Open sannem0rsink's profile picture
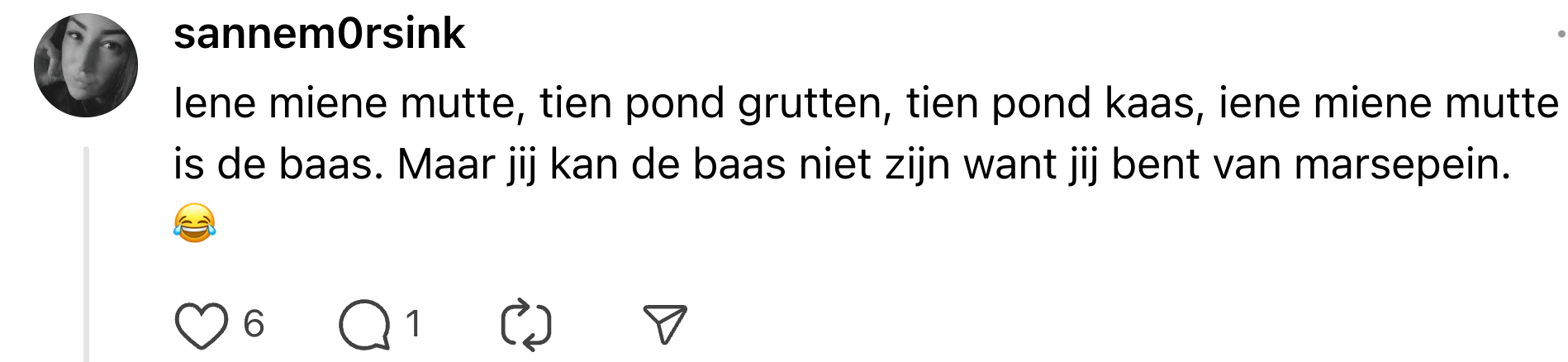This screenshot has width=1568, height=362. pyautogui.click(x=86, y=65)
